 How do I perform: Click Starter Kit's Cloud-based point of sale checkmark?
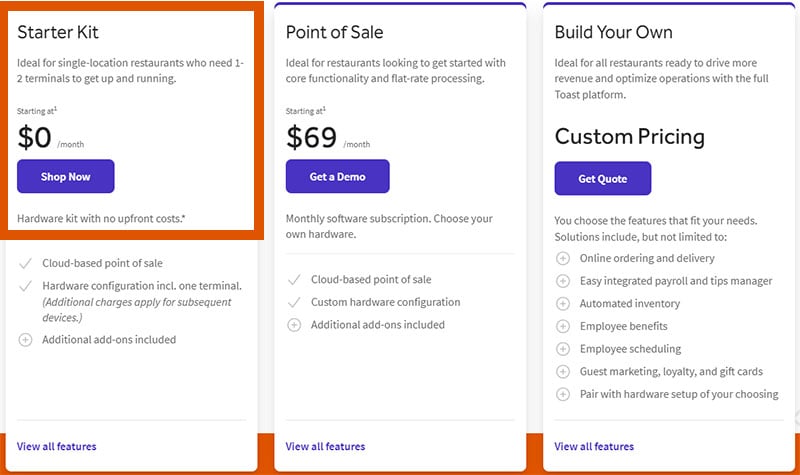[25, 264]
